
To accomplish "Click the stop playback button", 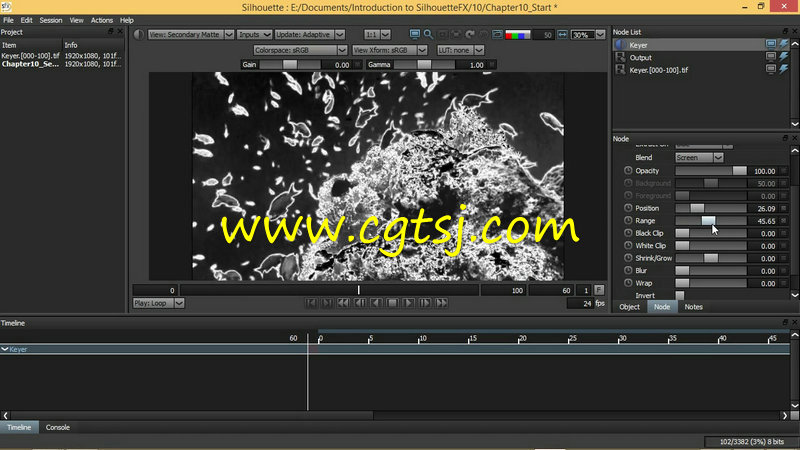I will [392, 303].
